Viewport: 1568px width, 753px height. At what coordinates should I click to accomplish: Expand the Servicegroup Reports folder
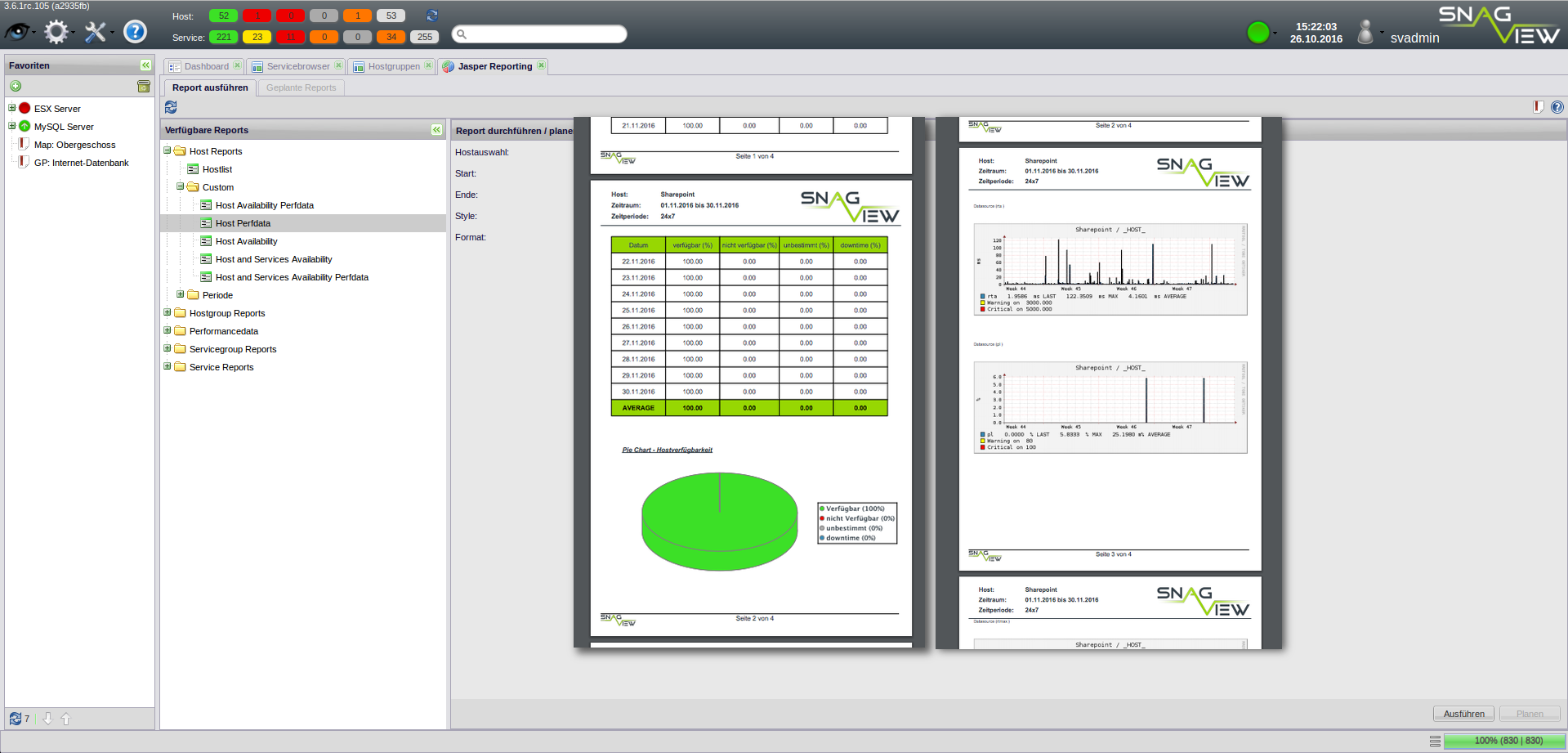[x=167, y=348]
